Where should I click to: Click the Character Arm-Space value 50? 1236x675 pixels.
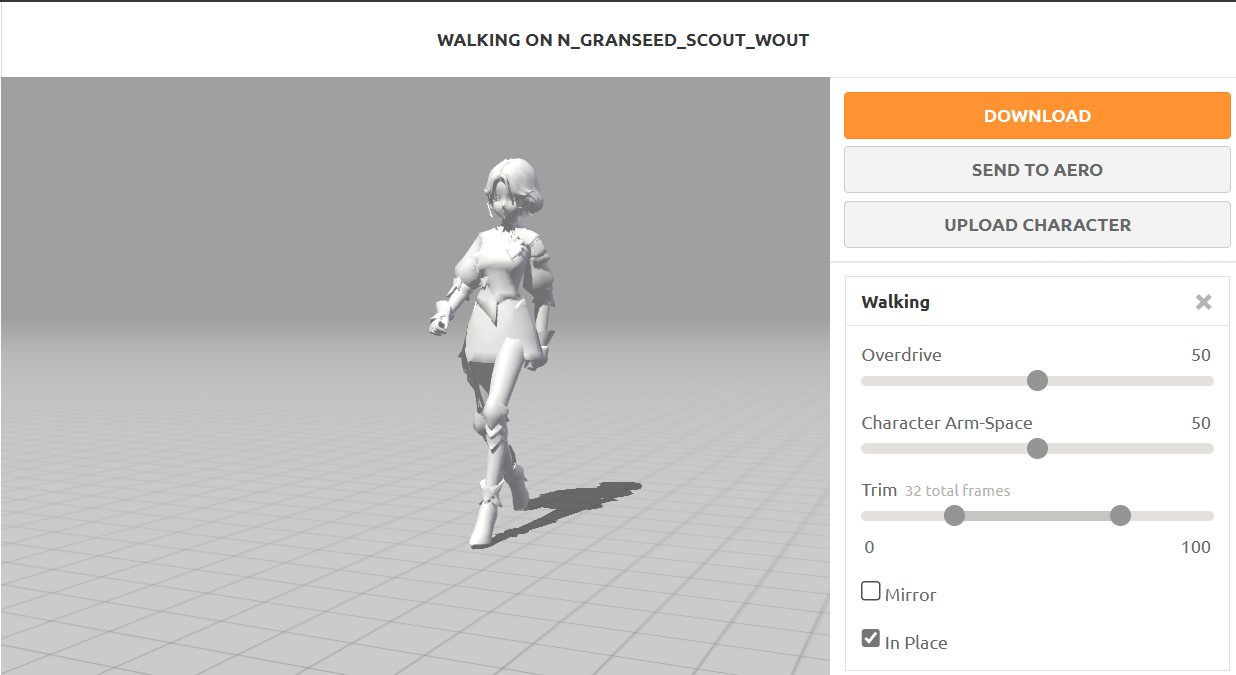click(x=1201, y=423)
